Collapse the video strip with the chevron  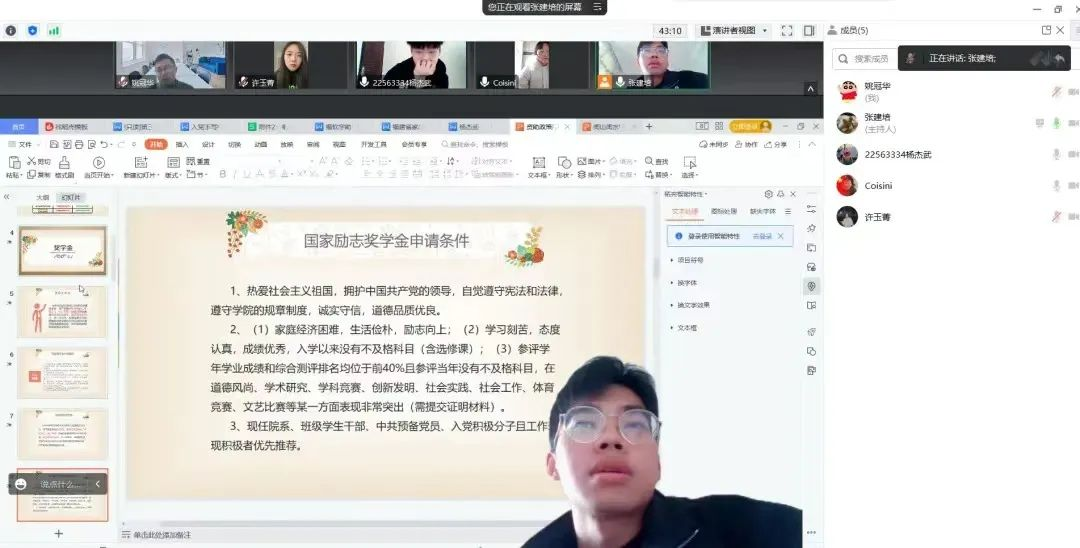(x=810, y=88)
